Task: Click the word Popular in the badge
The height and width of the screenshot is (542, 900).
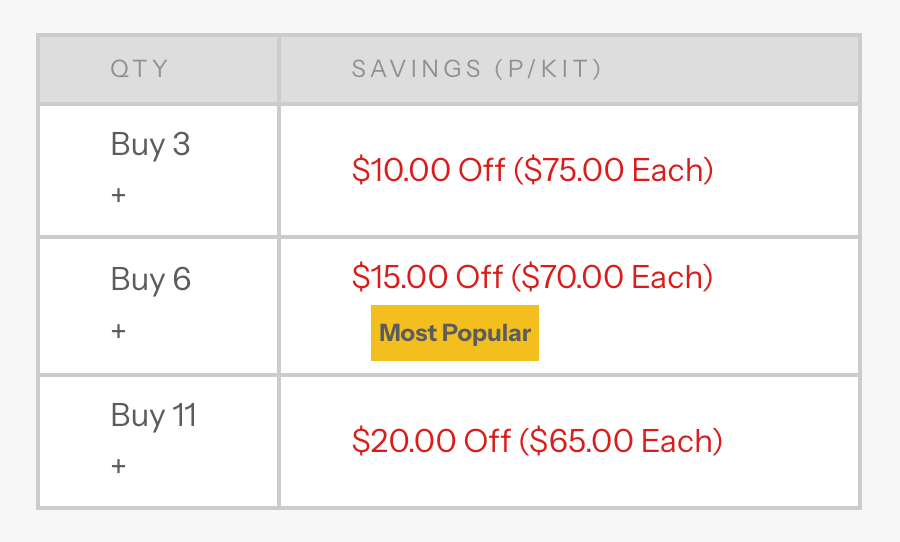Action: click(x=487, y=333)
